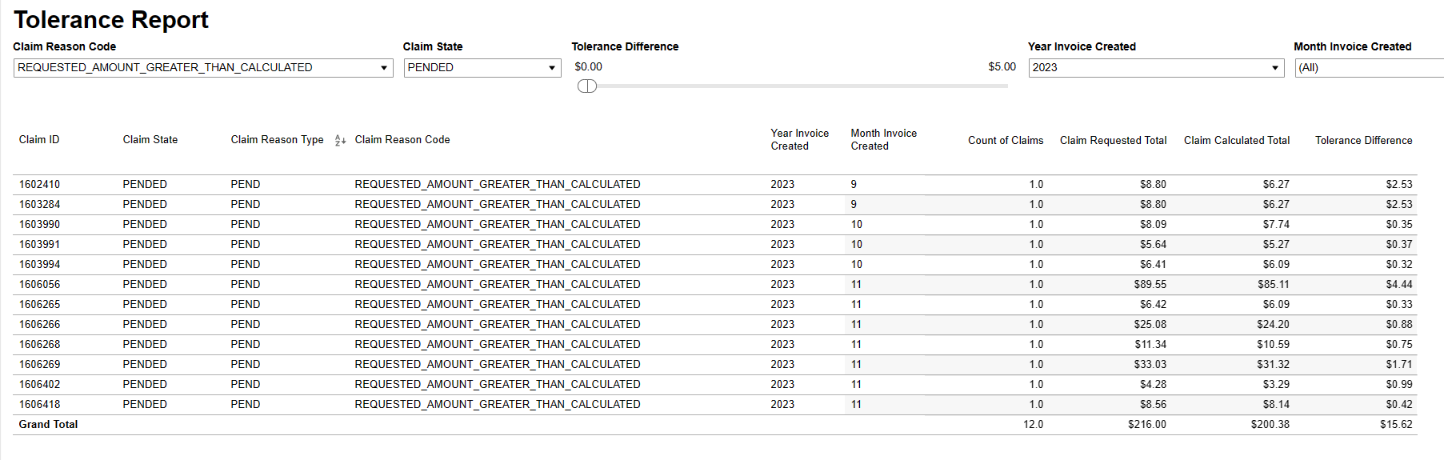Select claim ID 1606056 row label
The width and height of the screenshot is (1444, 460).
39,284
